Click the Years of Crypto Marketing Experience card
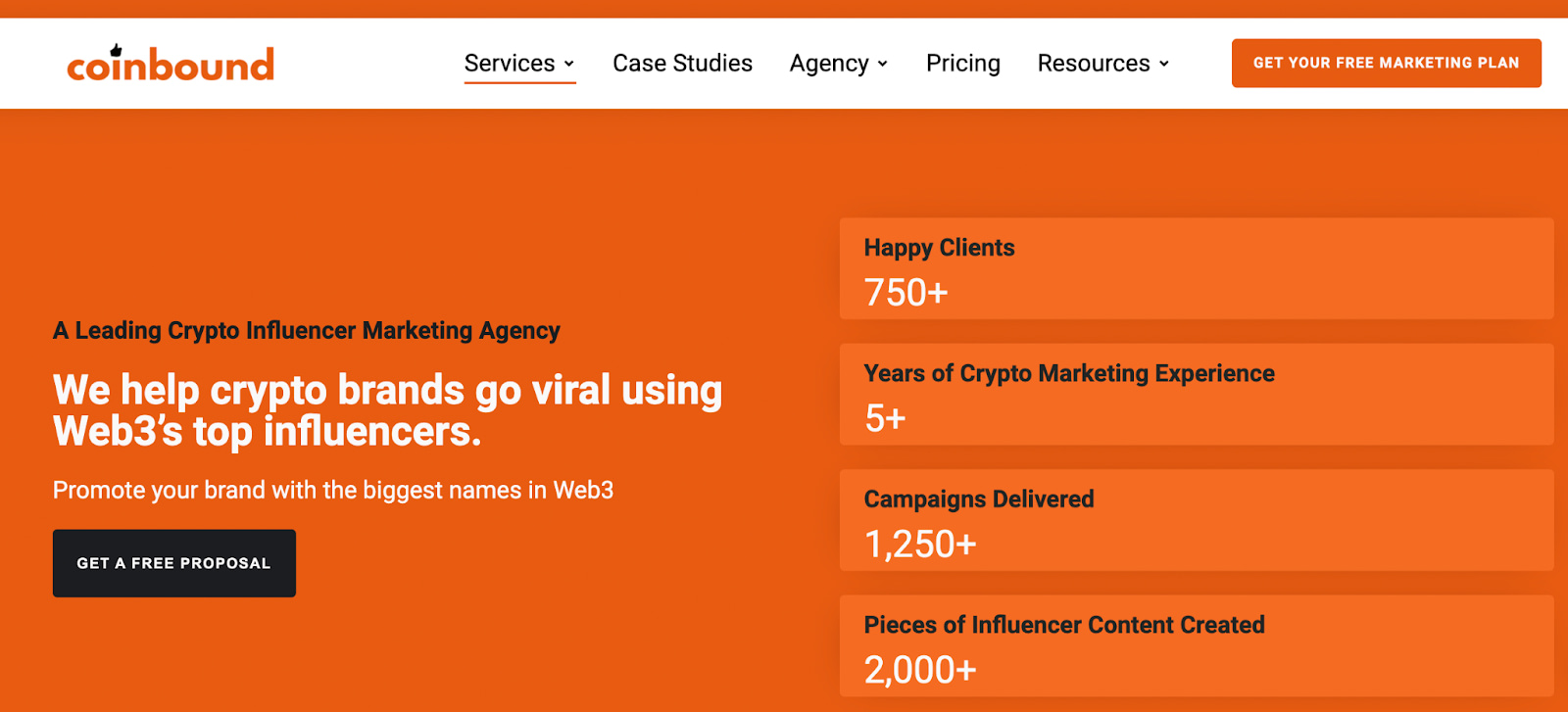The height and width of the screenshot is (712, 1568). click(1197, 395)
